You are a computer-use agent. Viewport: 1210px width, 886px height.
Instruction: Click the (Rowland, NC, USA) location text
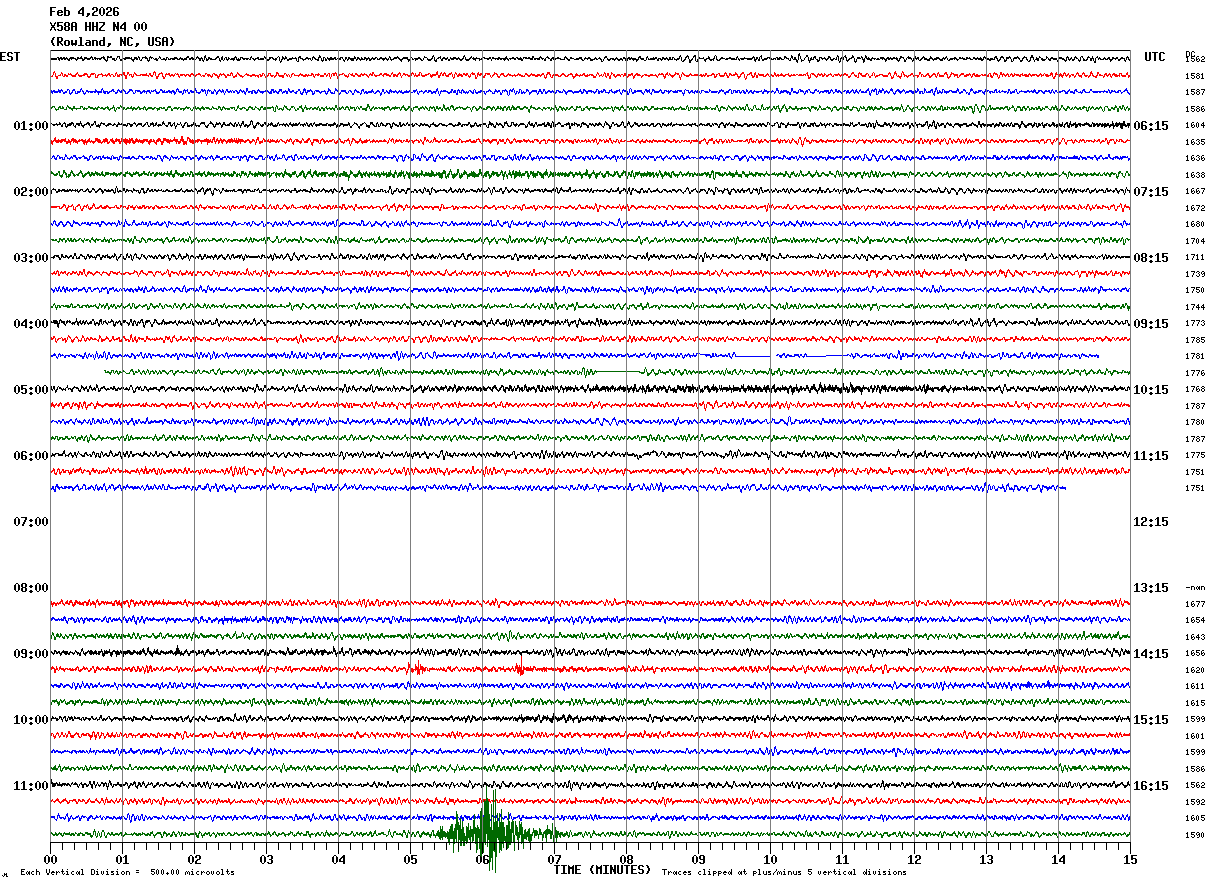112,42
